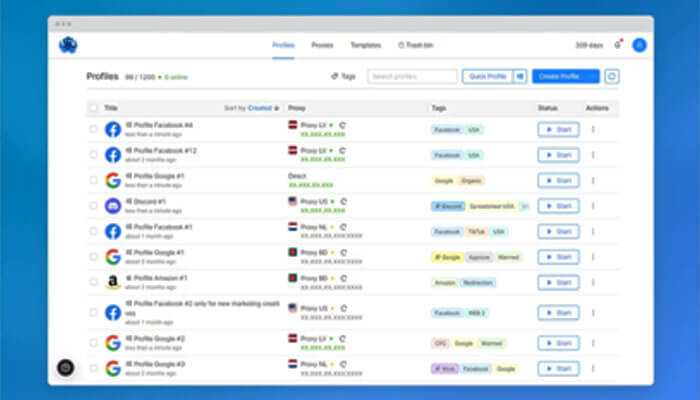
Task: Open the blue user account avatar
Action: (x=639, y=45)
